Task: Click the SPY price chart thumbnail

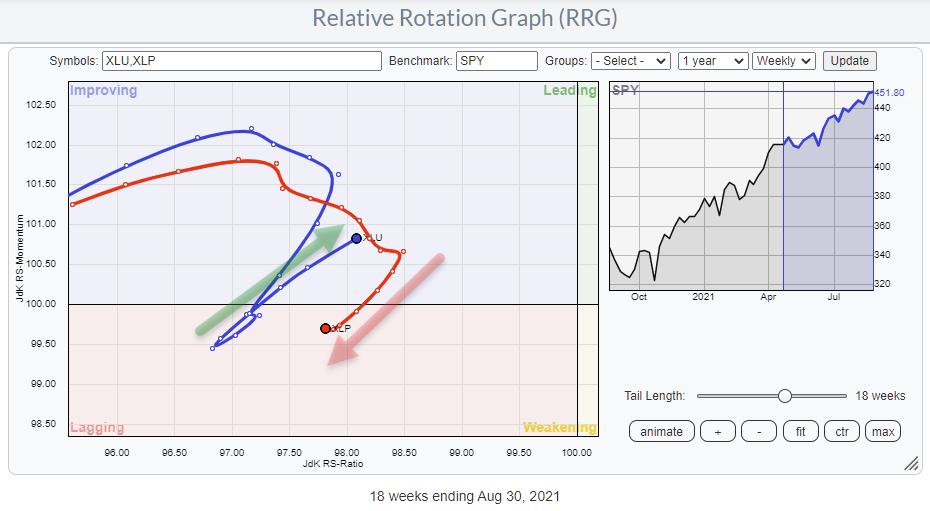Action: pos(740,190)
